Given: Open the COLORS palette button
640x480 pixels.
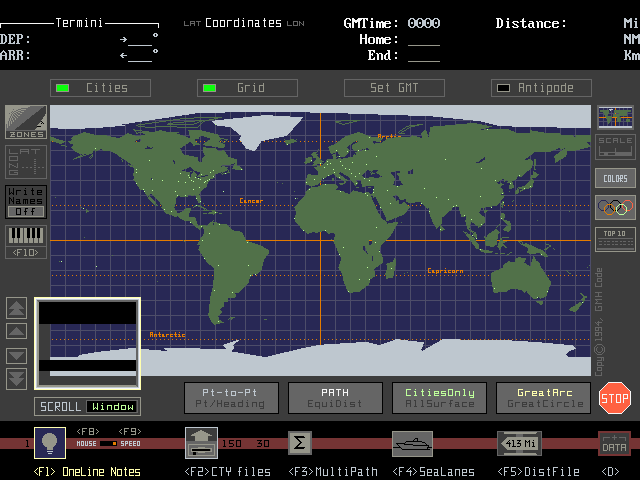Looking at the screenshot, I should tap(615, 178).
